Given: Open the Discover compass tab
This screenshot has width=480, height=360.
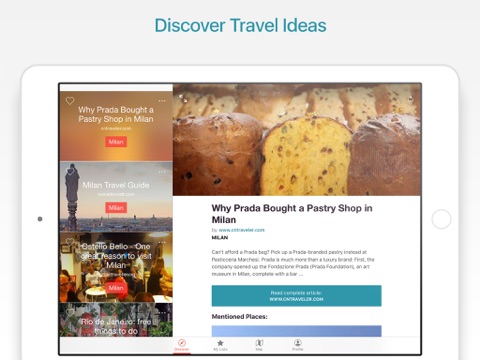Looking at the screenshot, I should [182, 345].
